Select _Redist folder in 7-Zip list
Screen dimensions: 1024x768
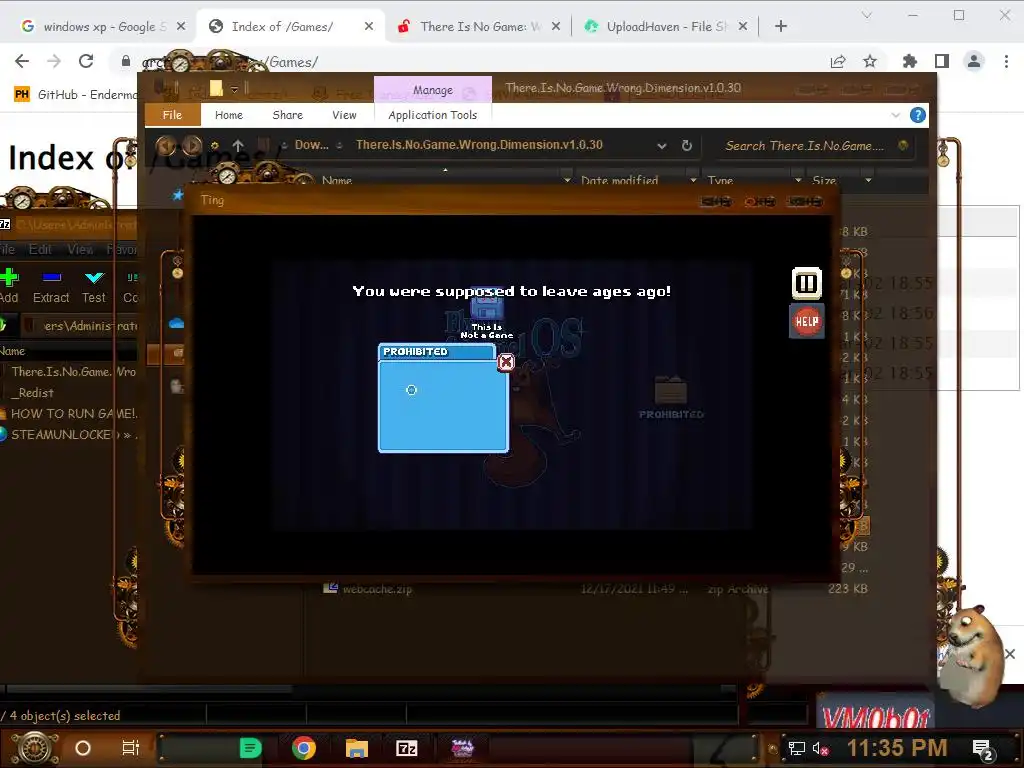tap(35, 392)
